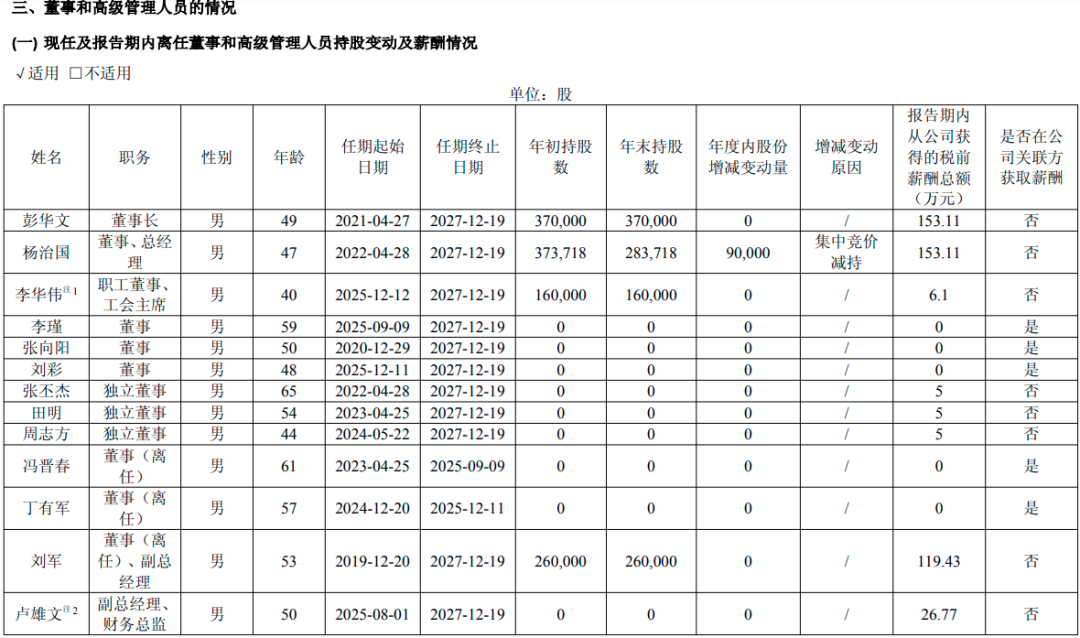Select the 373,718 opening shares cell
This screenshot has height=638, width=1080.
point(561,253)
